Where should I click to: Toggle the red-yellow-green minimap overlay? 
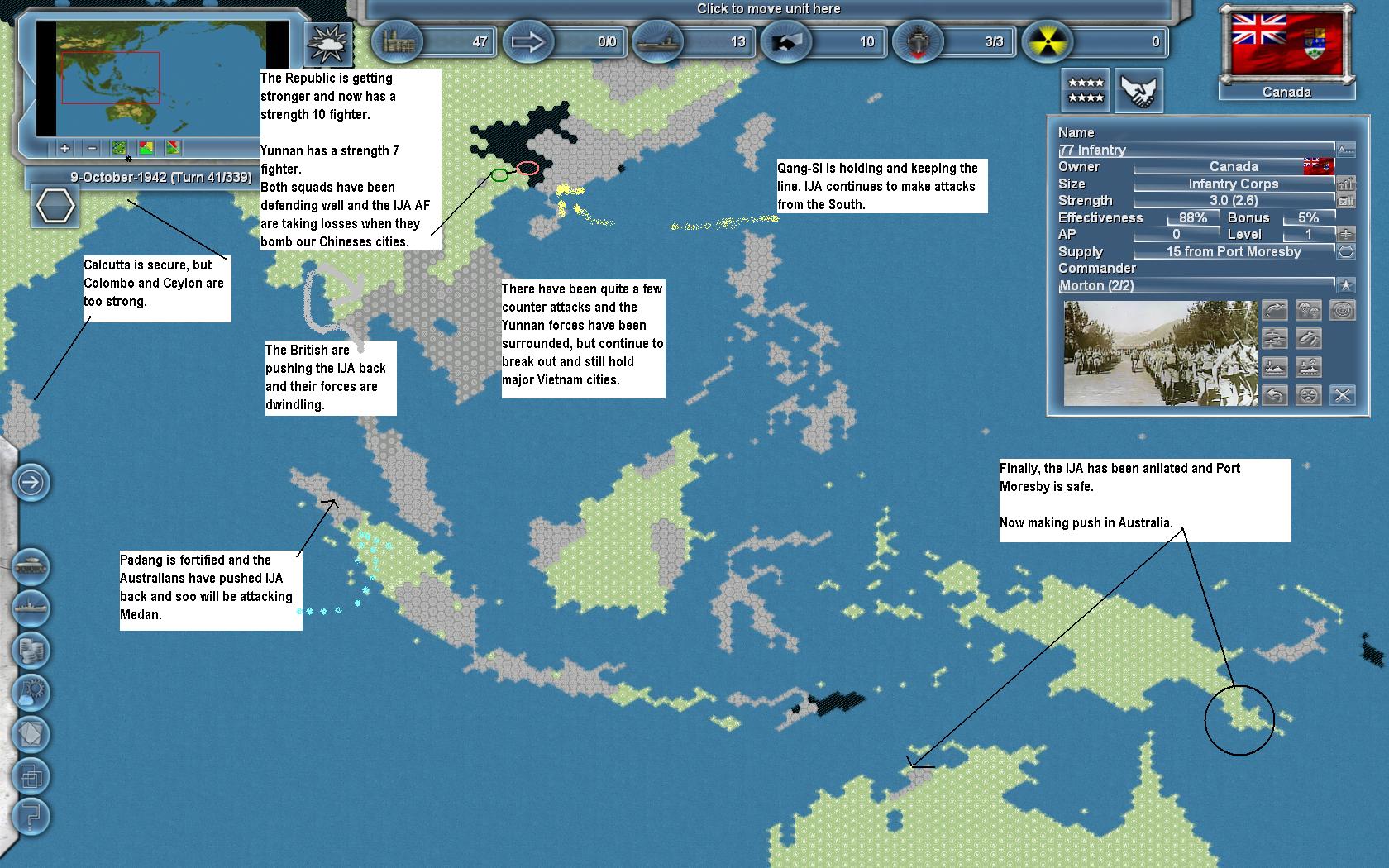point(146,148)
